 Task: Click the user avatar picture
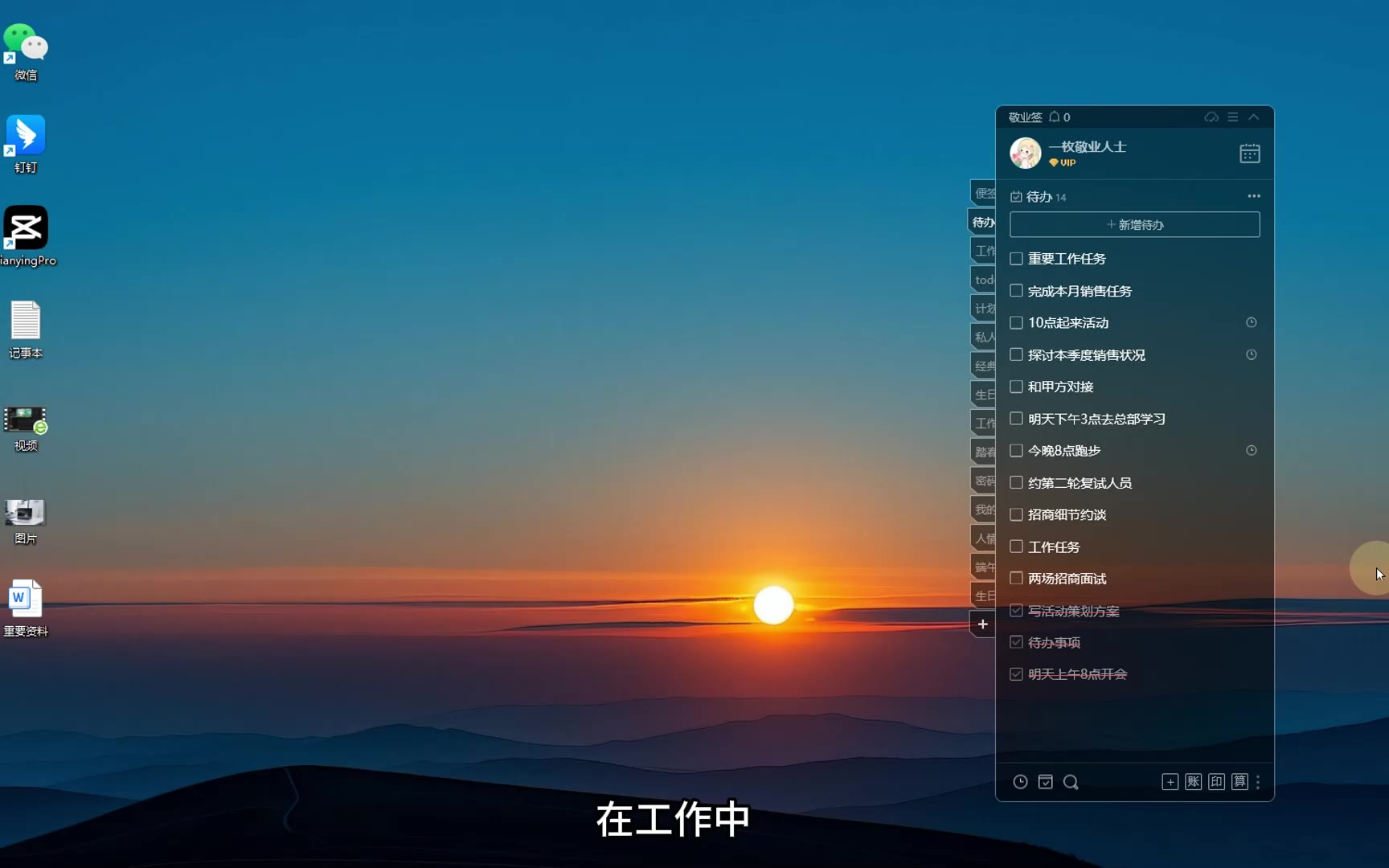pyautogui.click(x=1025, y=153)
